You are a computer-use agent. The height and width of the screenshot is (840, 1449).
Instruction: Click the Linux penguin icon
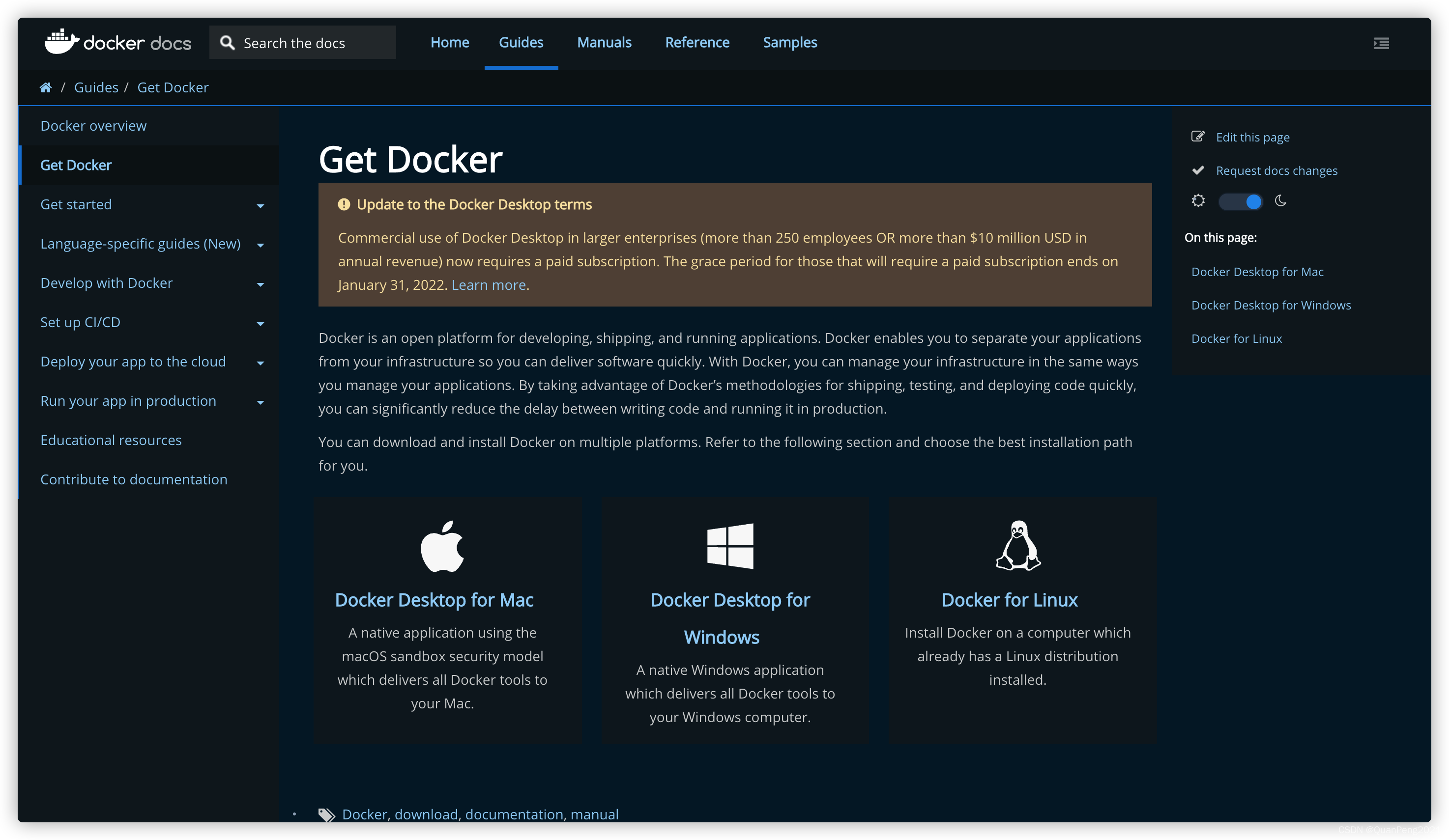[1018, 546]
